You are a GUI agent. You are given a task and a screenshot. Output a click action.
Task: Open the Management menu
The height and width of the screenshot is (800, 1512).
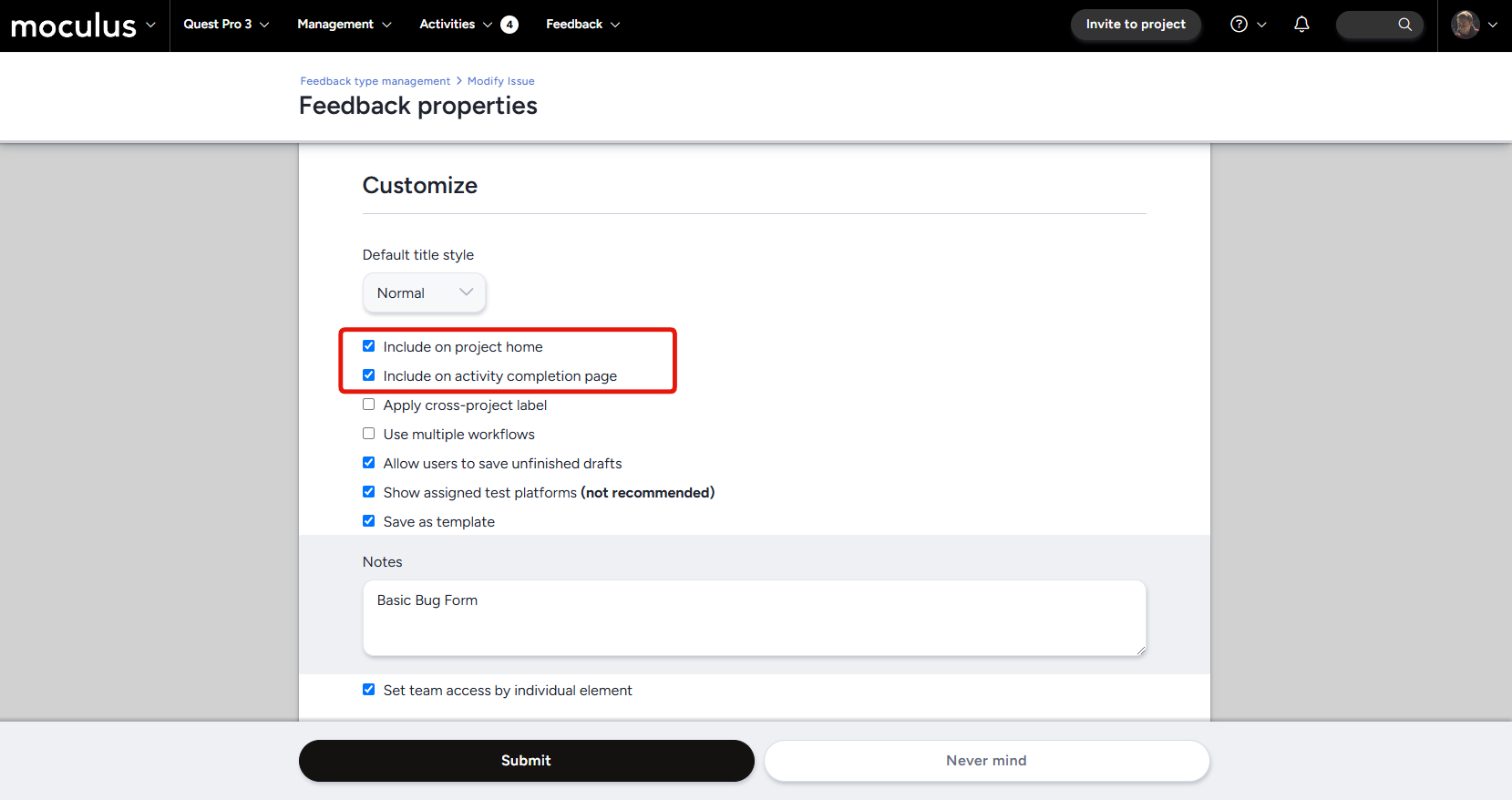click(x=344, y=25)
